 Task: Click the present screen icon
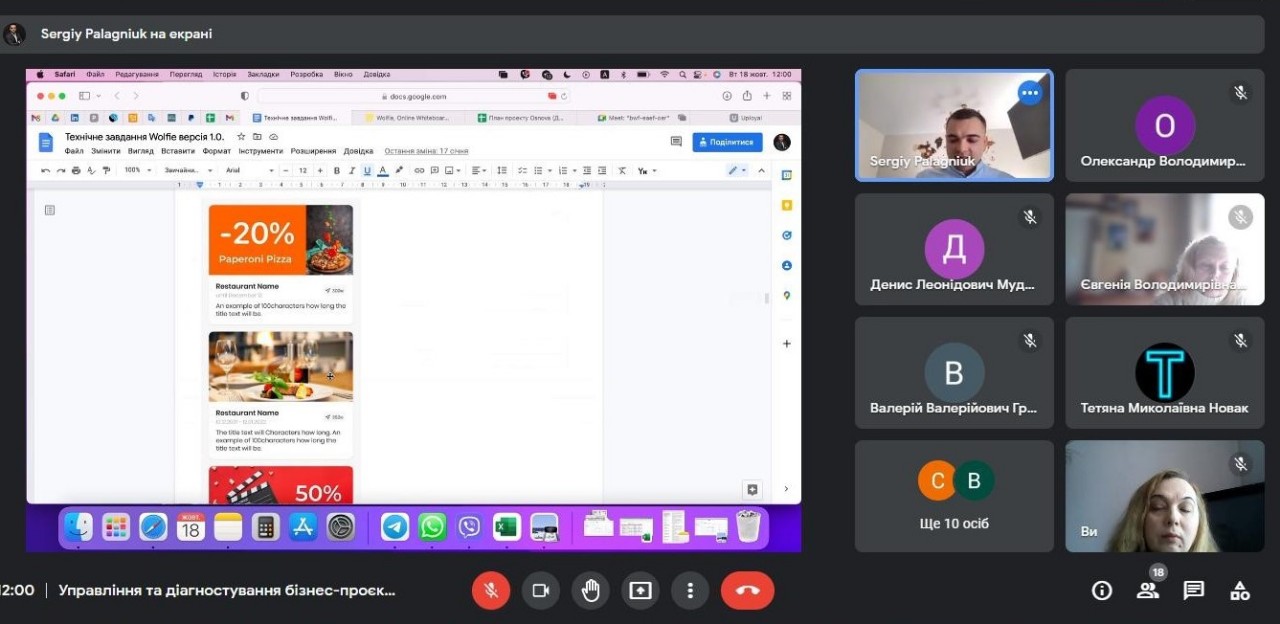[x=640, y=590]
